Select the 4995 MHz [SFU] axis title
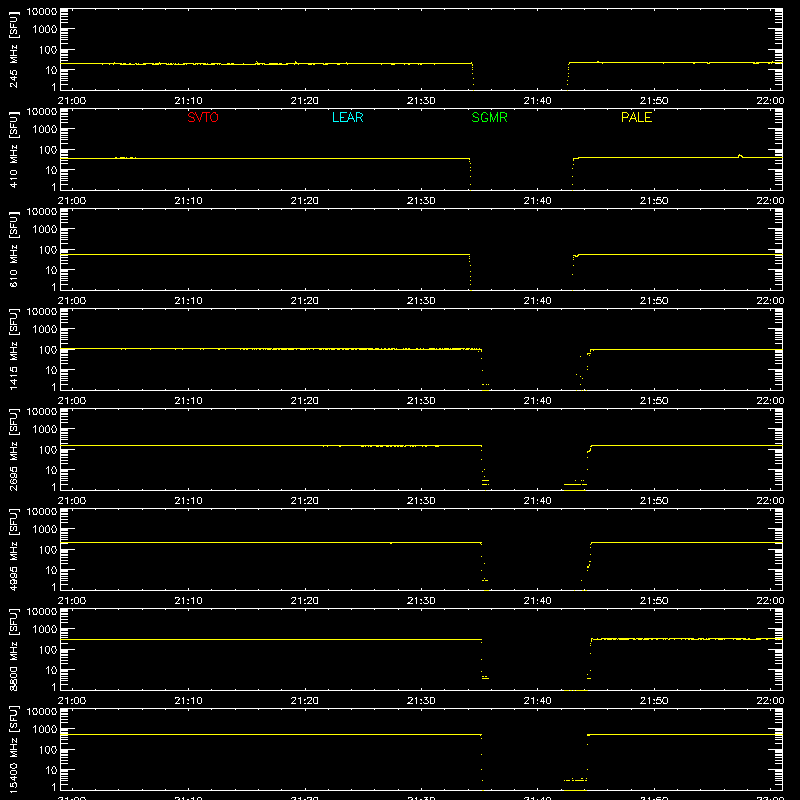The width and height of the screenshot is (800, 800). [x=13, y=549]
